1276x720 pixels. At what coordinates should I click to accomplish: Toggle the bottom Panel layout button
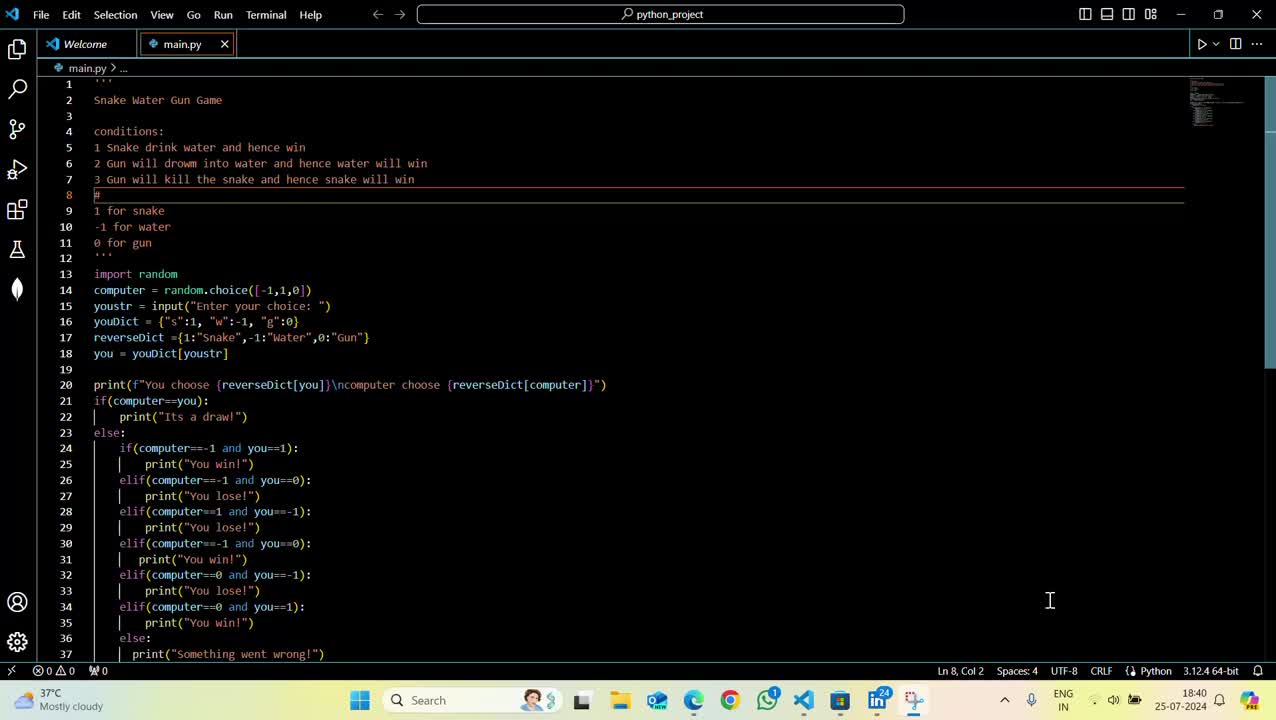click(x=1107, y=15)
